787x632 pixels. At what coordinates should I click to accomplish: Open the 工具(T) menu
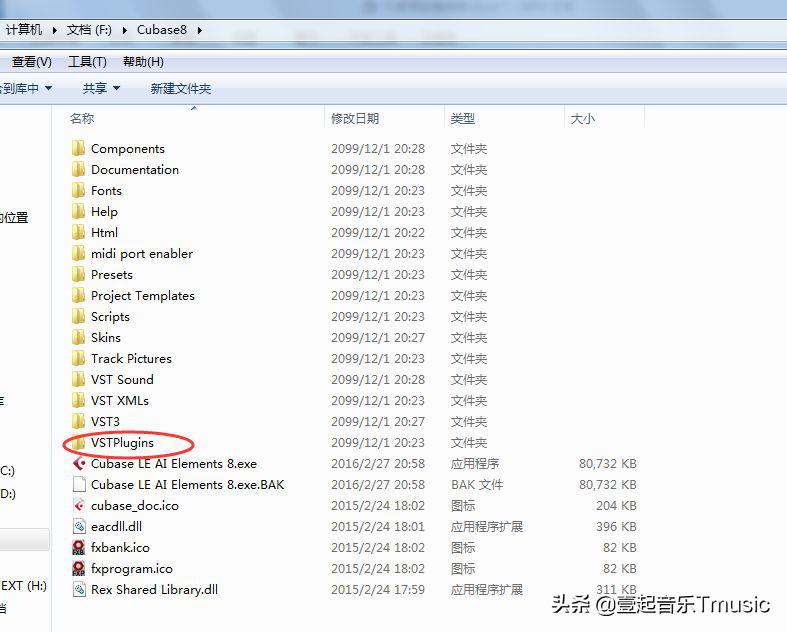[x=87, y=62]
